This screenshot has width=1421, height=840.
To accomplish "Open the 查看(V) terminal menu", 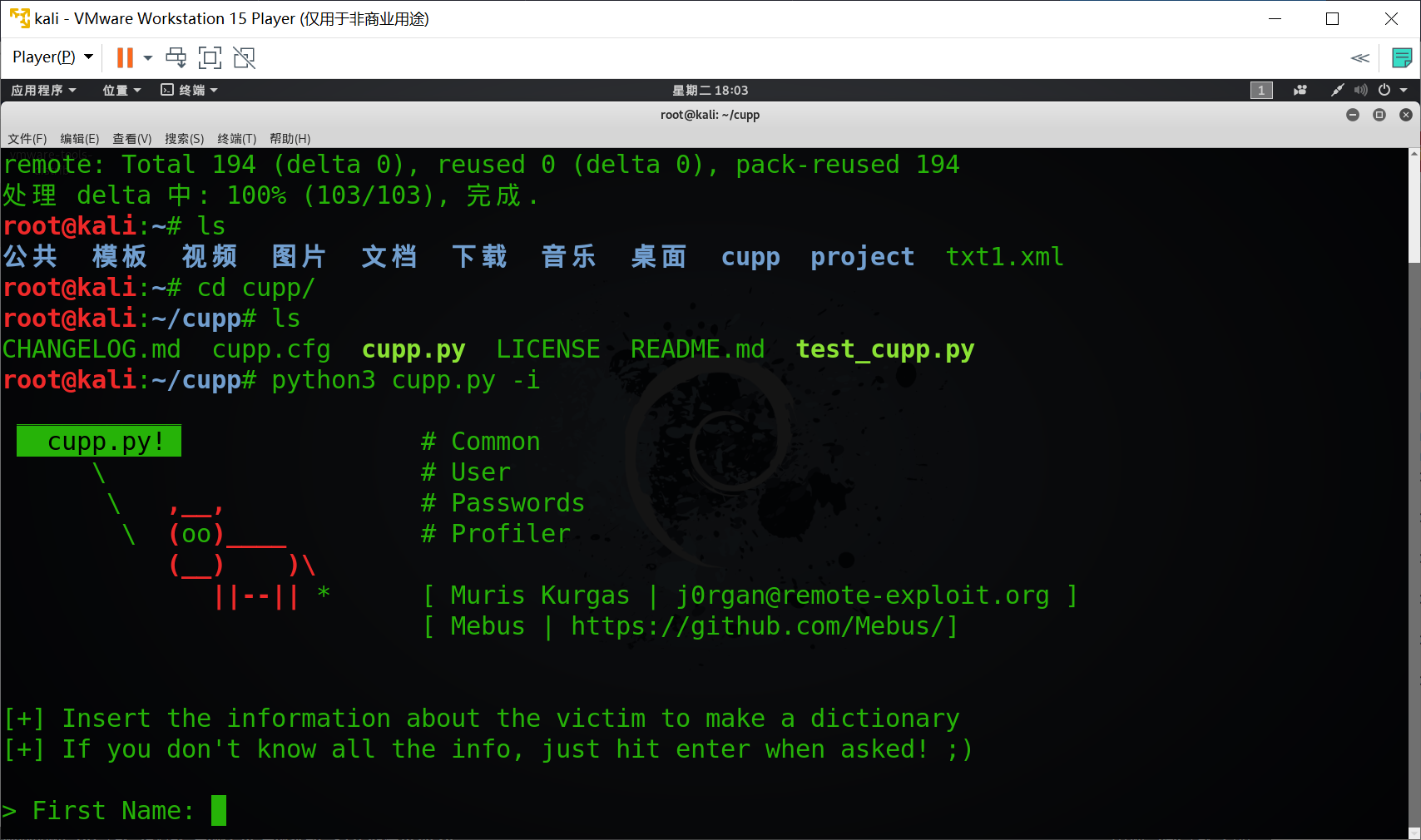I will (x=132, y=139).
